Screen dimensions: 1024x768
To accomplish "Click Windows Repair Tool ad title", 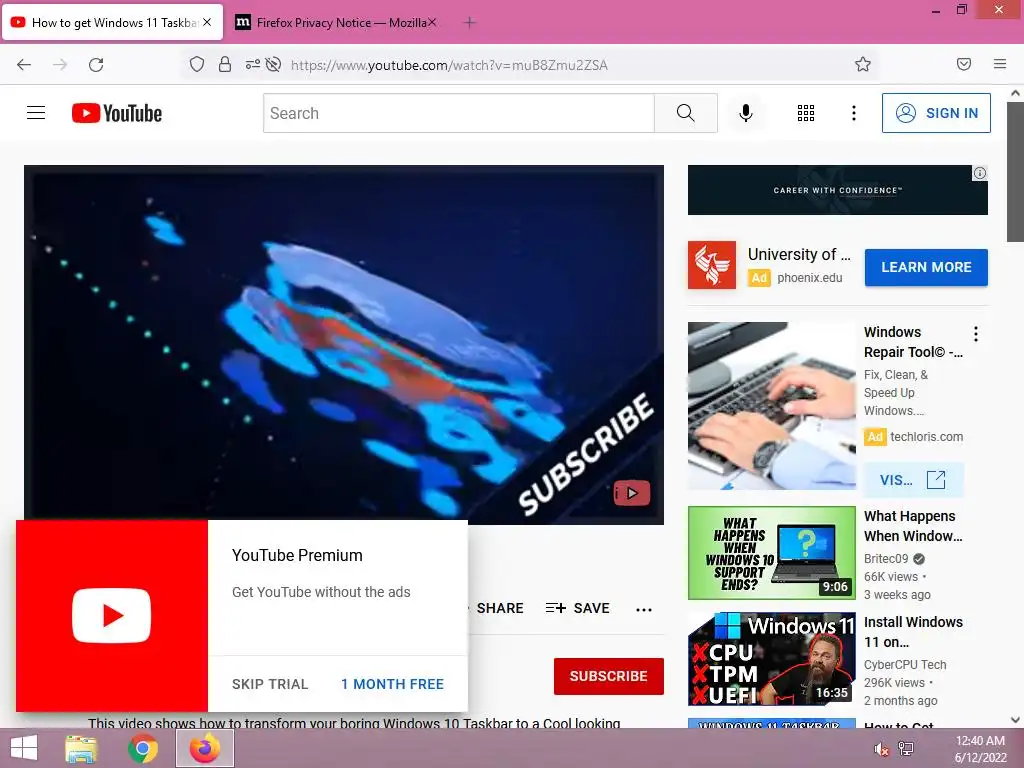I will coord(913,342).
